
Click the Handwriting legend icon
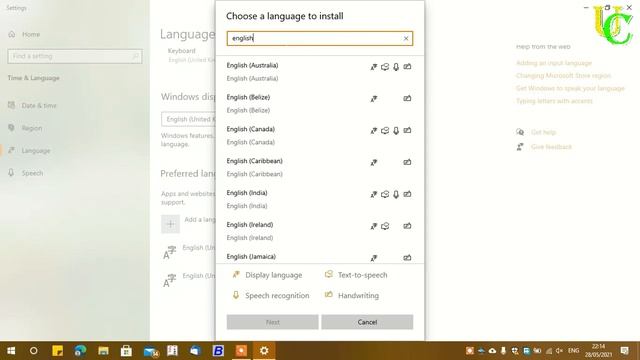329,294
